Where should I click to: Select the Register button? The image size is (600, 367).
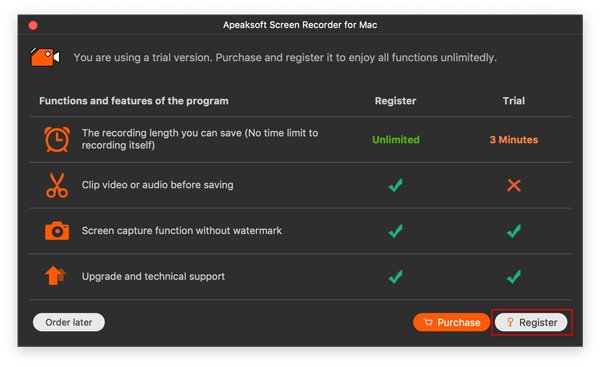(532, 322)
